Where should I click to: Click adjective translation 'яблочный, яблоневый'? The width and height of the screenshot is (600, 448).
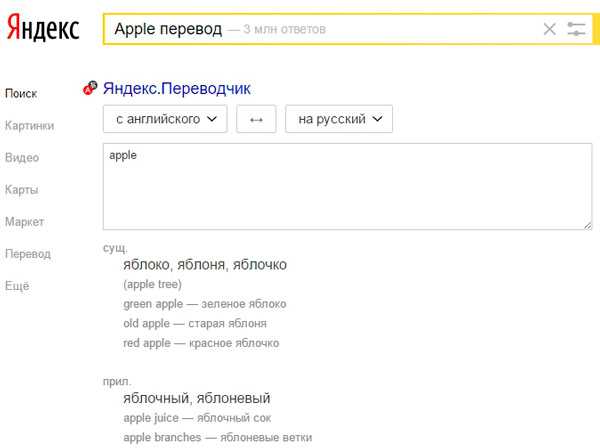click(x=197, y=398)
